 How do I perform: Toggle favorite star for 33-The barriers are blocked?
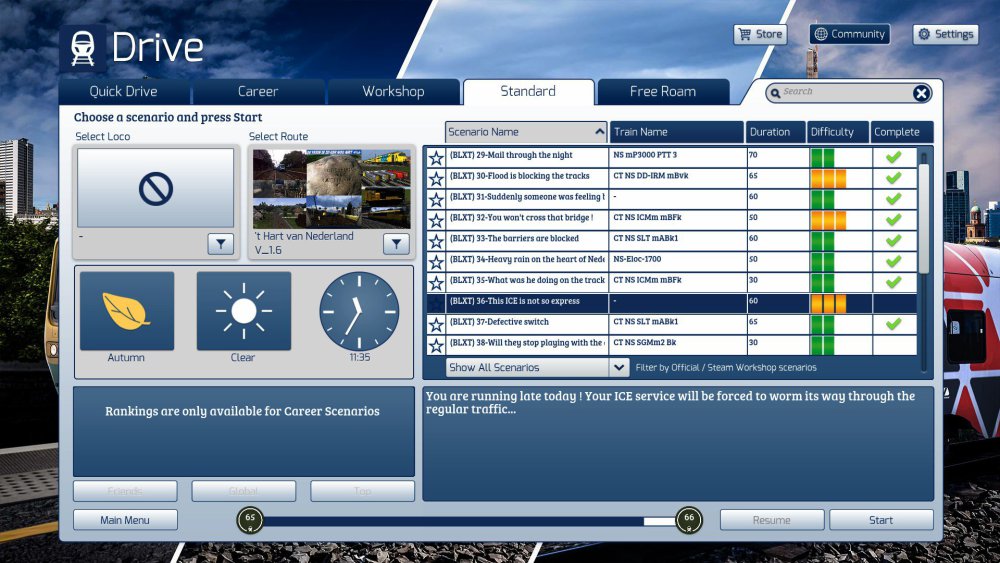(x=436, y=241)
